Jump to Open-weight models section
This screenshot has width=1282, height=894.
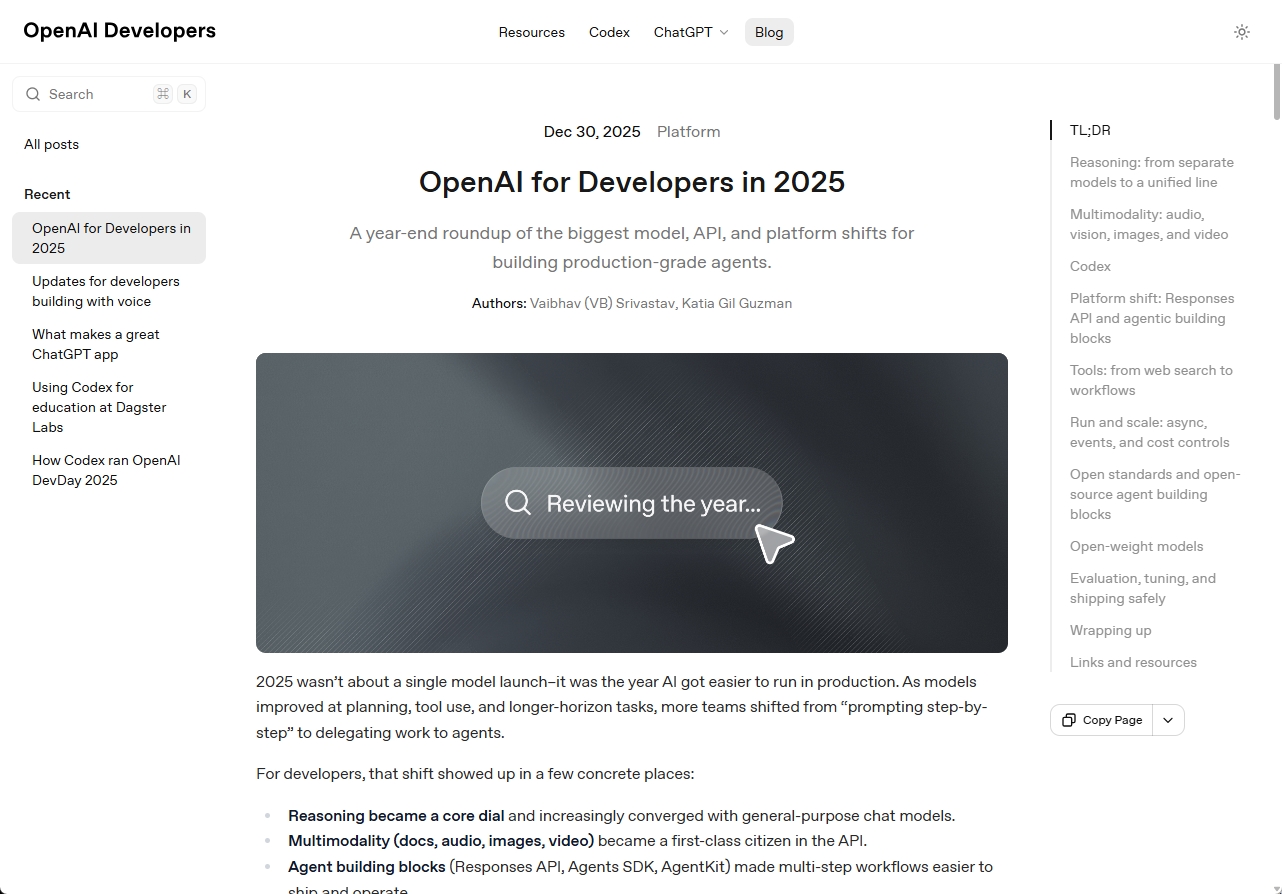[x=1137, y=546]
